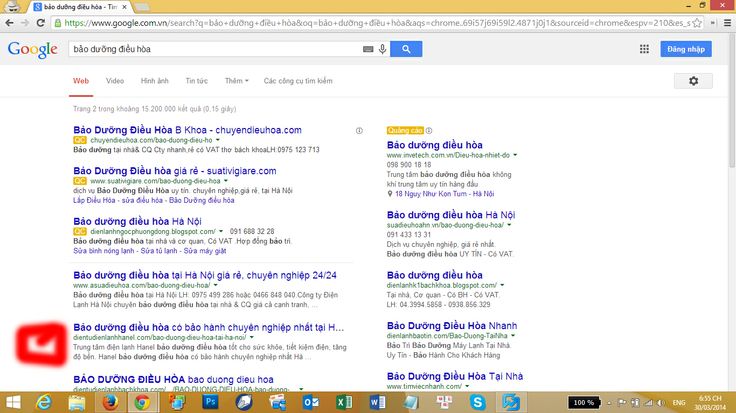
Task: Click the Sửa tủ lạnh sitelink
Action: click(x=159, y=251)
